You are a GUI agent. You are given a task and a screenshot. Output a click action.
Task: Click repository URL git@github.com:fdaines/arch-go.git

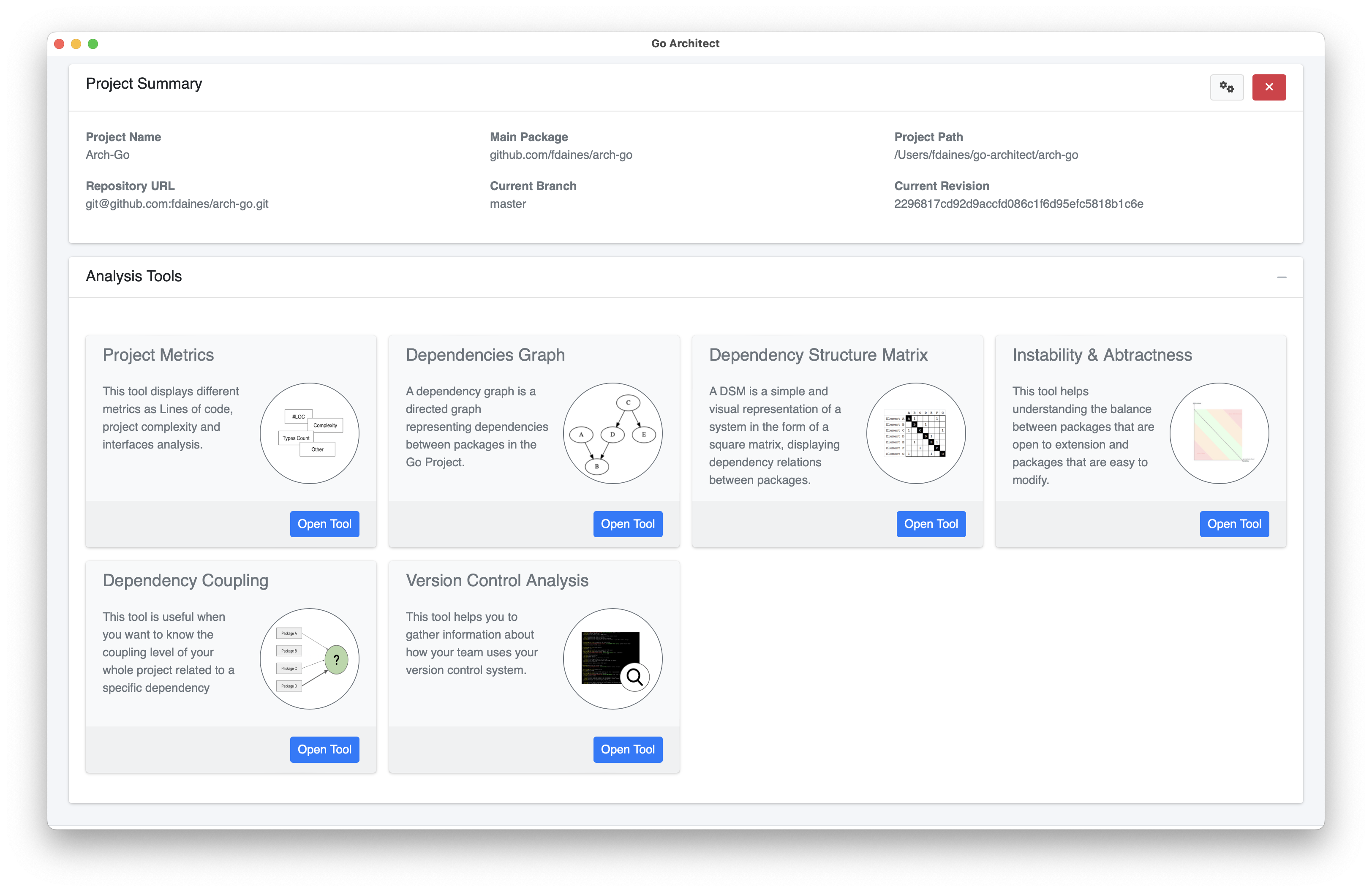[x=177, y=204]
